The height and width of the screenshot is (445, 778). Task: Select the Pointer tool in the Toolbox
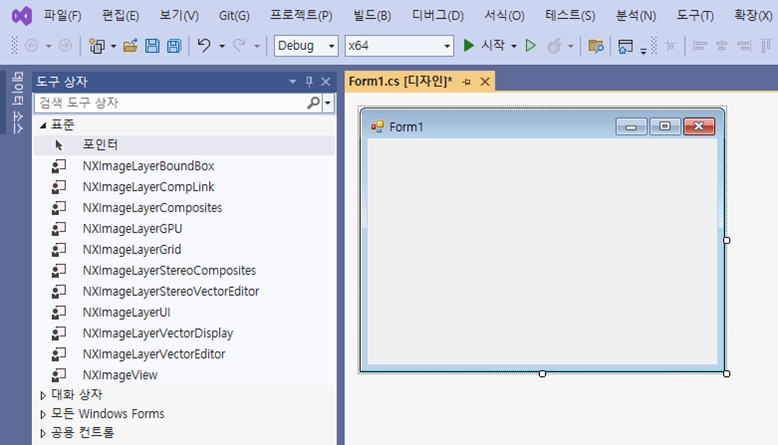184,145
